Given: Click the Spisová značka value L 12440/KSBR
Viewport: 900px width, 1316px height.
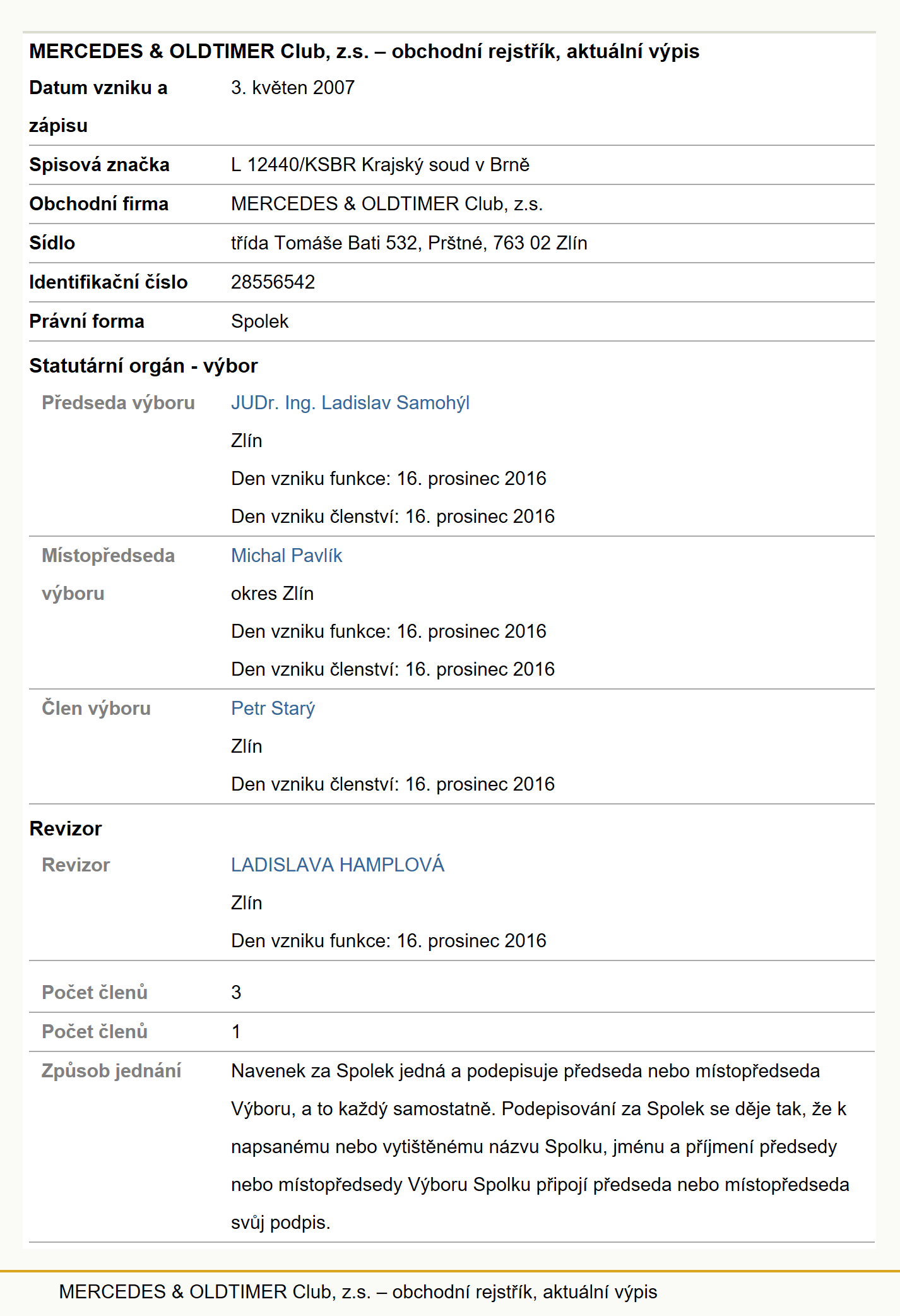Looking at the screenshot, I should pos(380,165).
